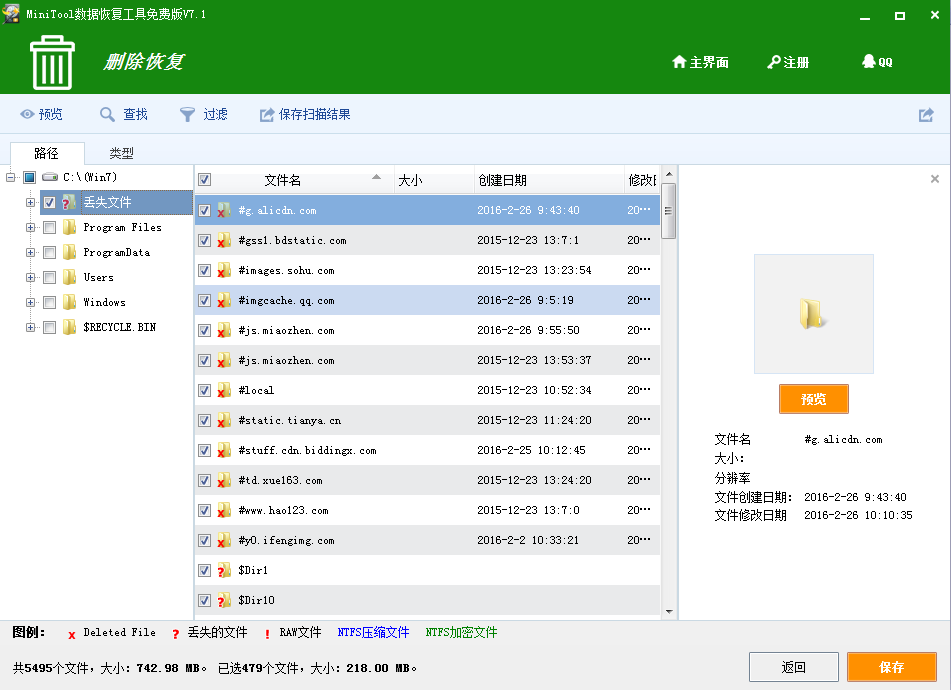Sort by the 创建日期 column header
This screenshot has height=690, width=951.
point(549,179)
